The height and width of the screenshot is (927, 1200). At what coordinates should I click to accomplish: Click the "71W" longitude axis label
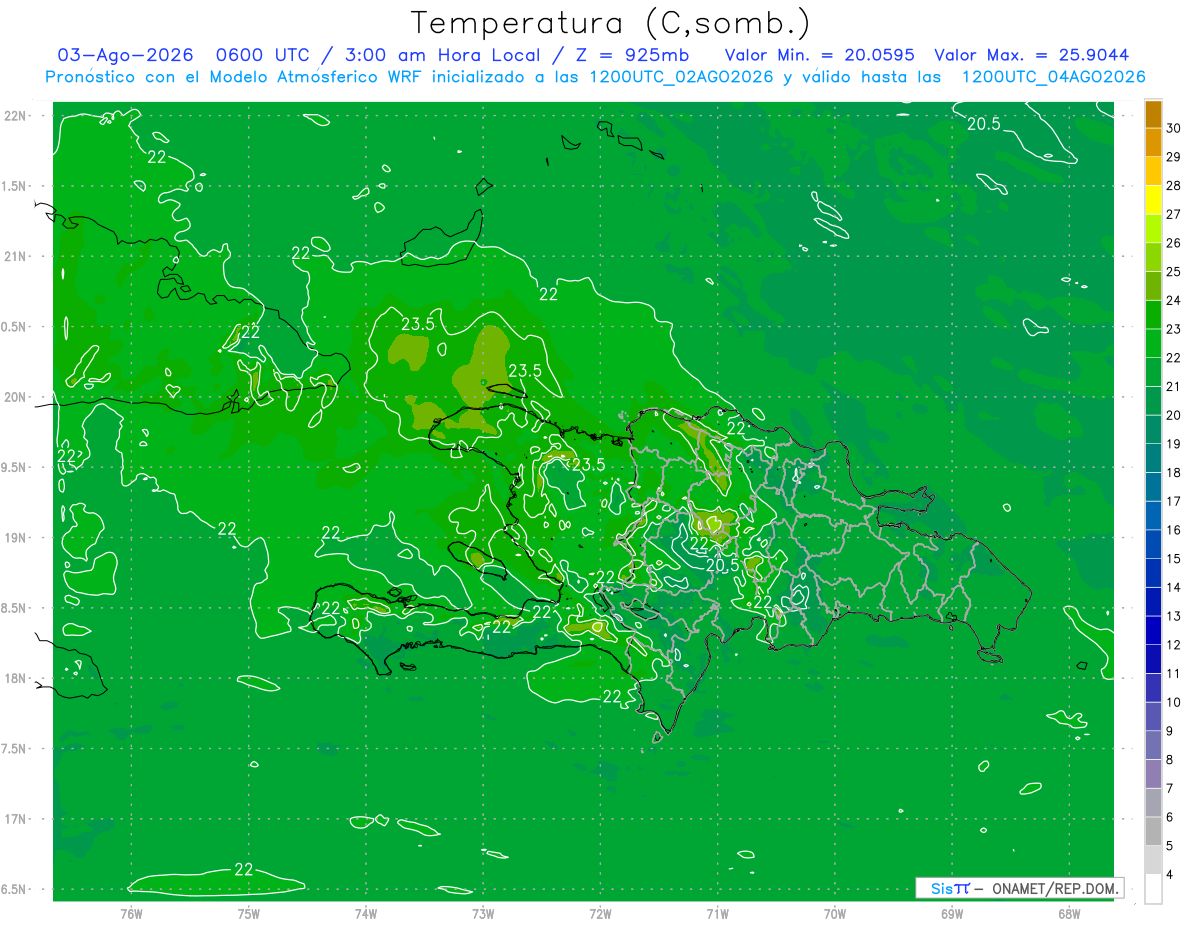pos(717,913)
